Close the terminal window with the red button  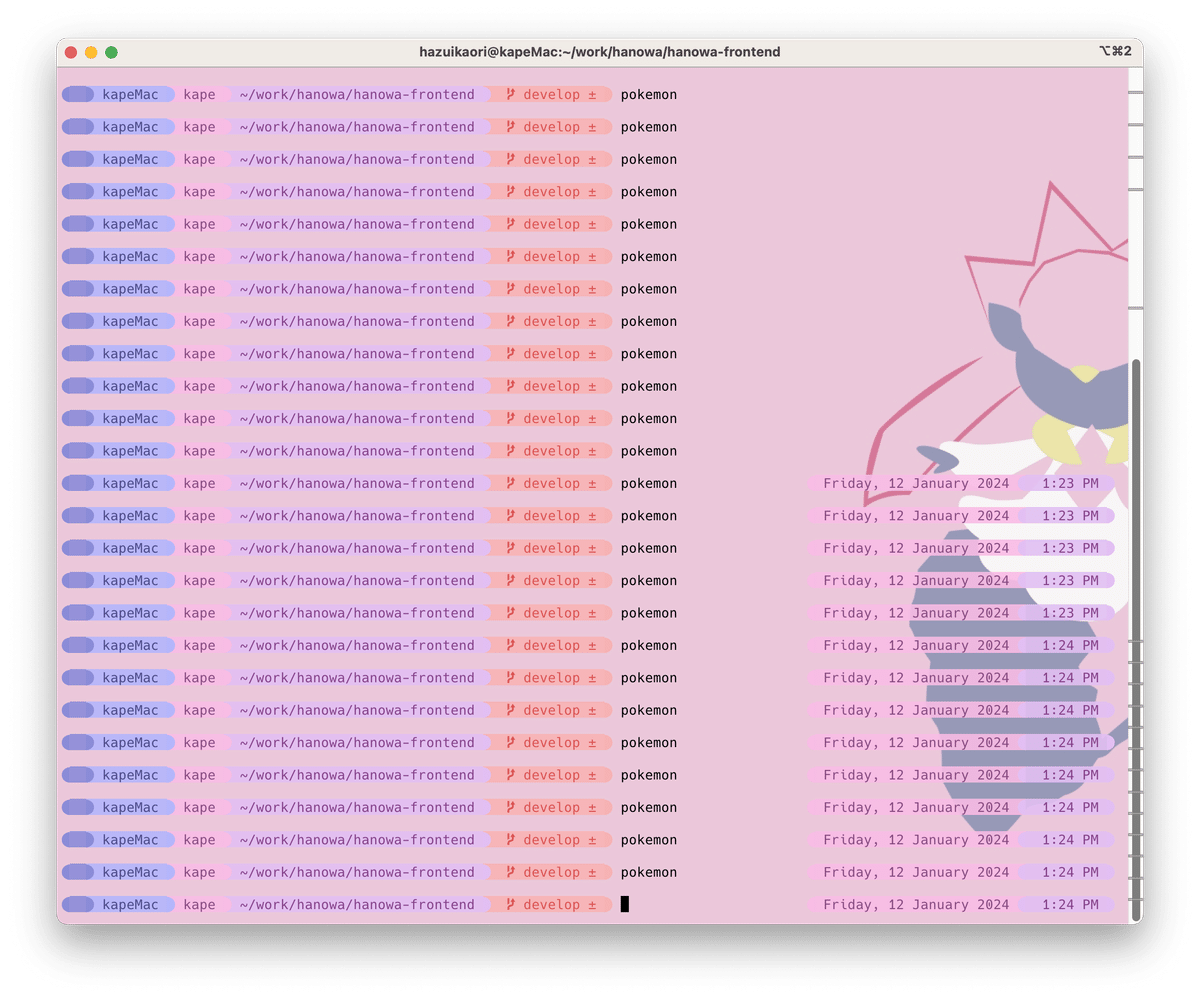(x=71, y=52)
